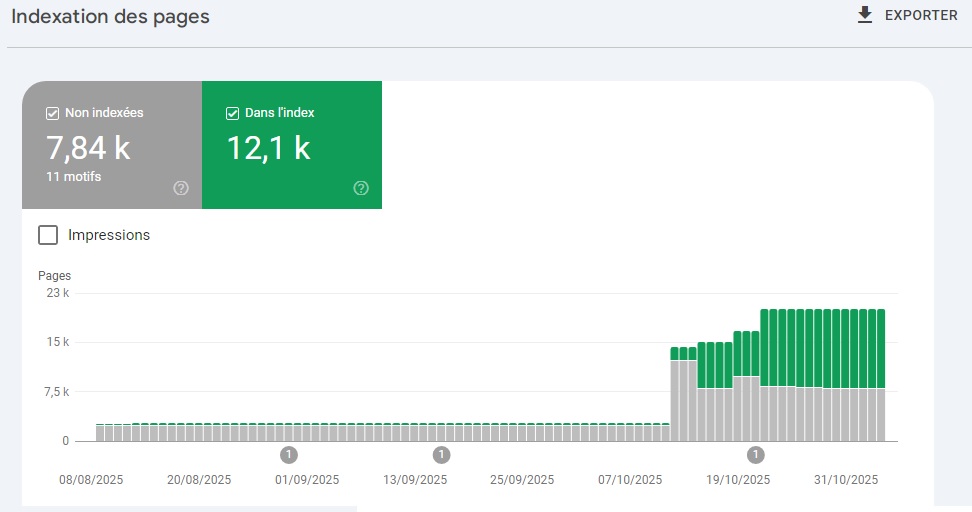Select the 12,1 k indexed count

tap(268, 148)
